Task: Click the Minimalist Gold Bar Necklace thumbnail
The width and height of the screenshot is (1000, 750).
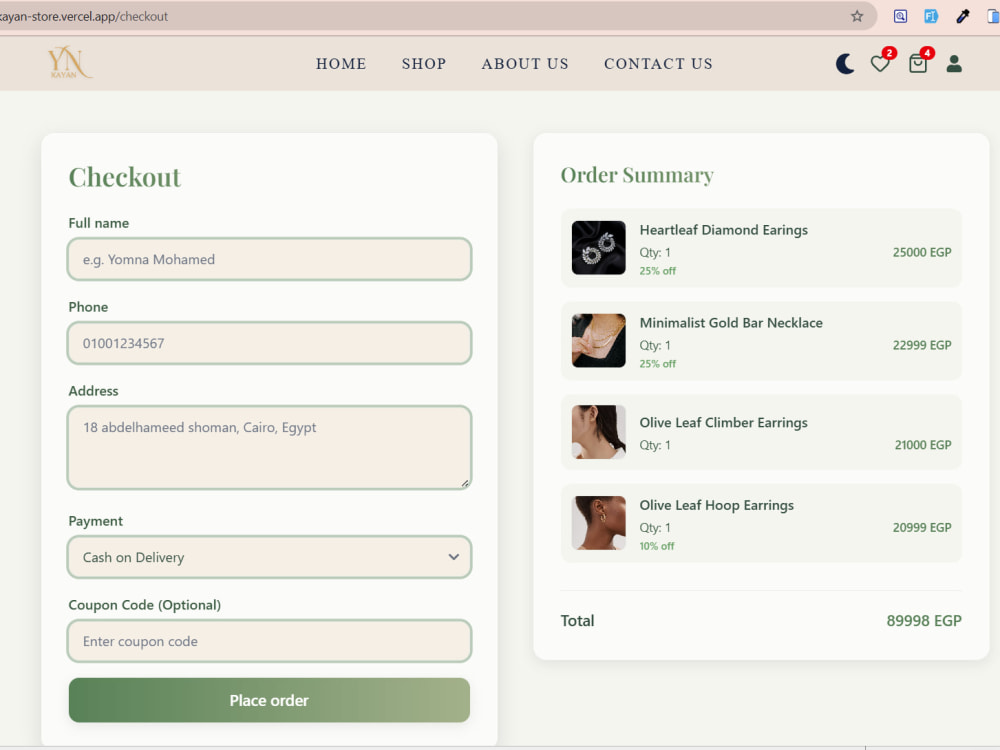Action: tap(598, 340)
